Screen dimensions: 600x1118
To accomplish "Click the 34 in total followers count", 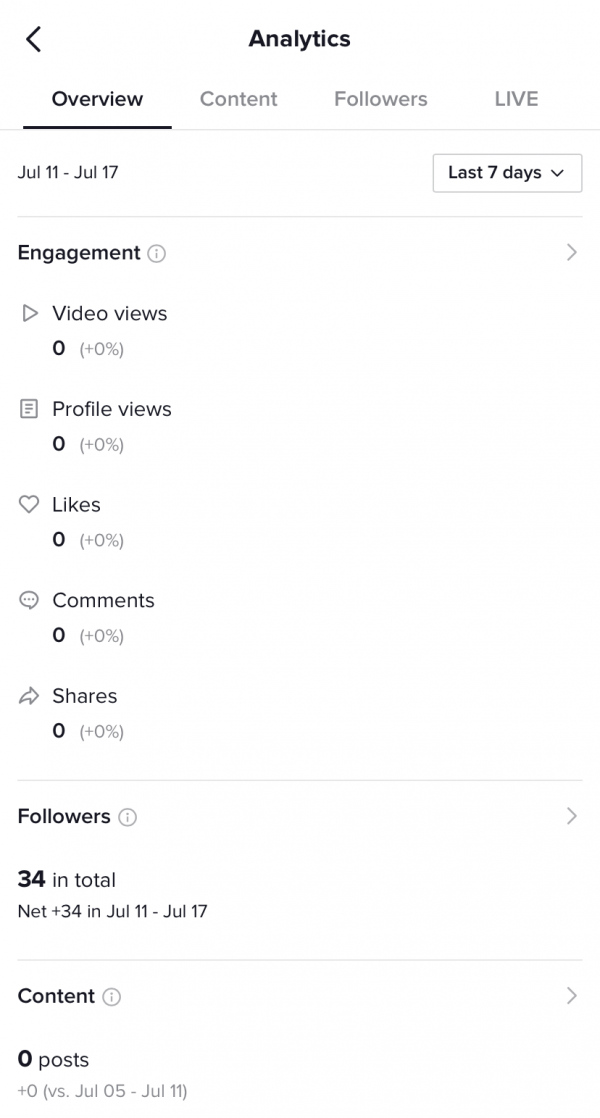I will point(66,879).
